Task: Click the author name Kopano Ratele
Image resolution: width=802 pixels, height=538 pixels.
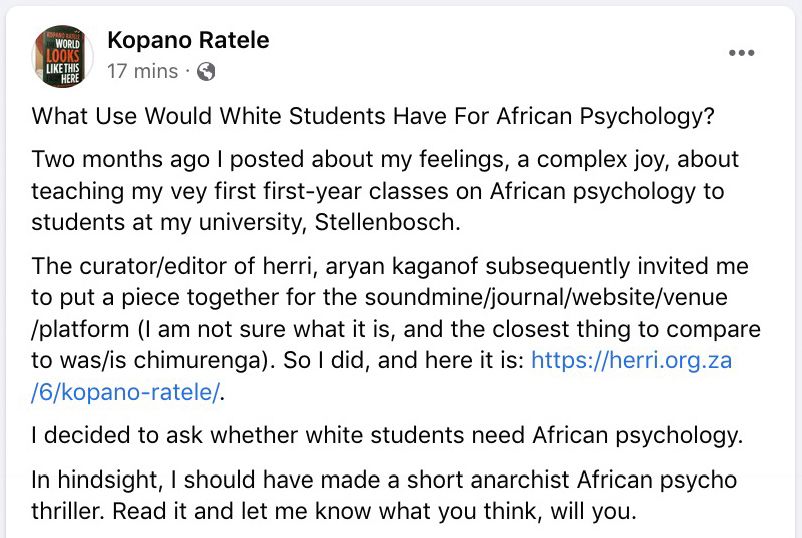Action: point(188,41)
